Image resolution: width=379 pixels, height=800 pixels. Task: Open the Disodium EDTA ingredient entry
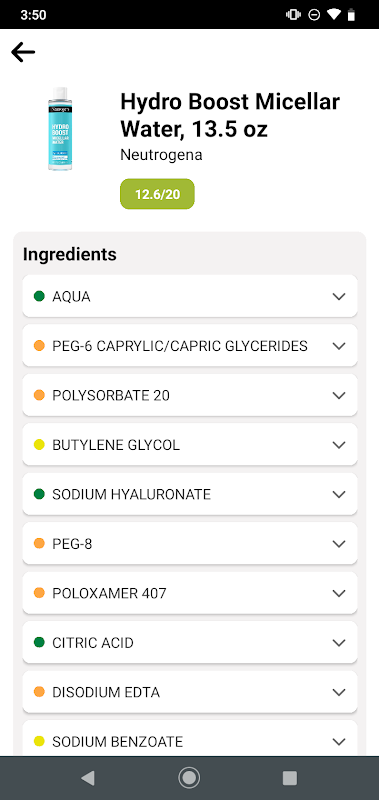(190, 692)
